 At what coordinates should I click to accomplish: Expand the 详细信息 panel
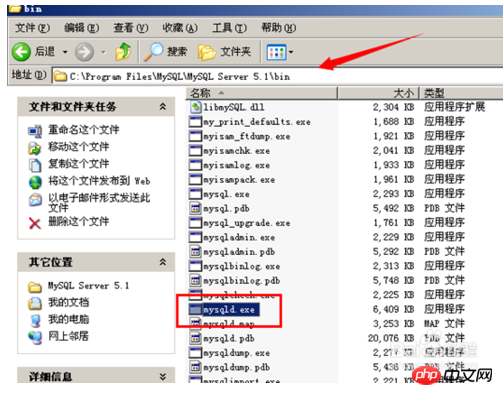point(163,377)
